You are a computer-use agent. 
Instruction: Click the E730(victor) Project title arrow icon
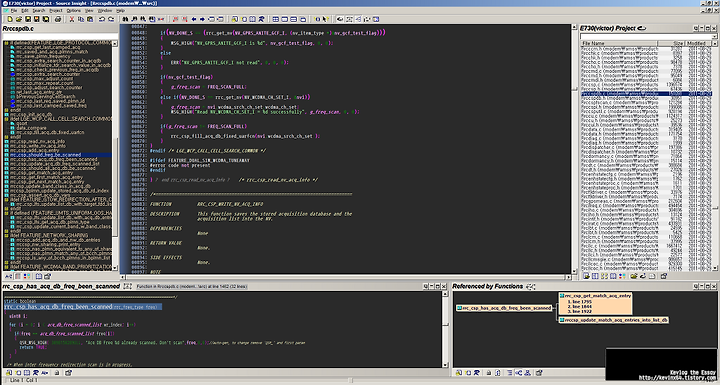click(641, 28)
